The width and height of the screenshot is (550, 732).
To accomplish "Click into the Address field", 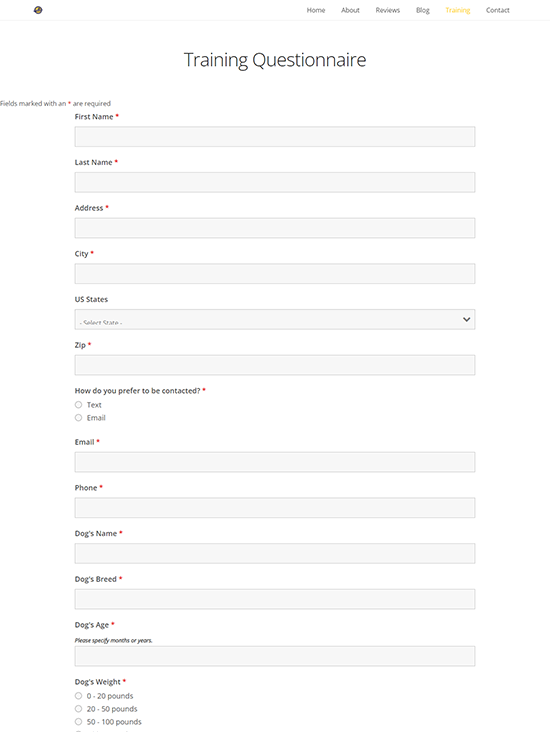I will [275, 228].
